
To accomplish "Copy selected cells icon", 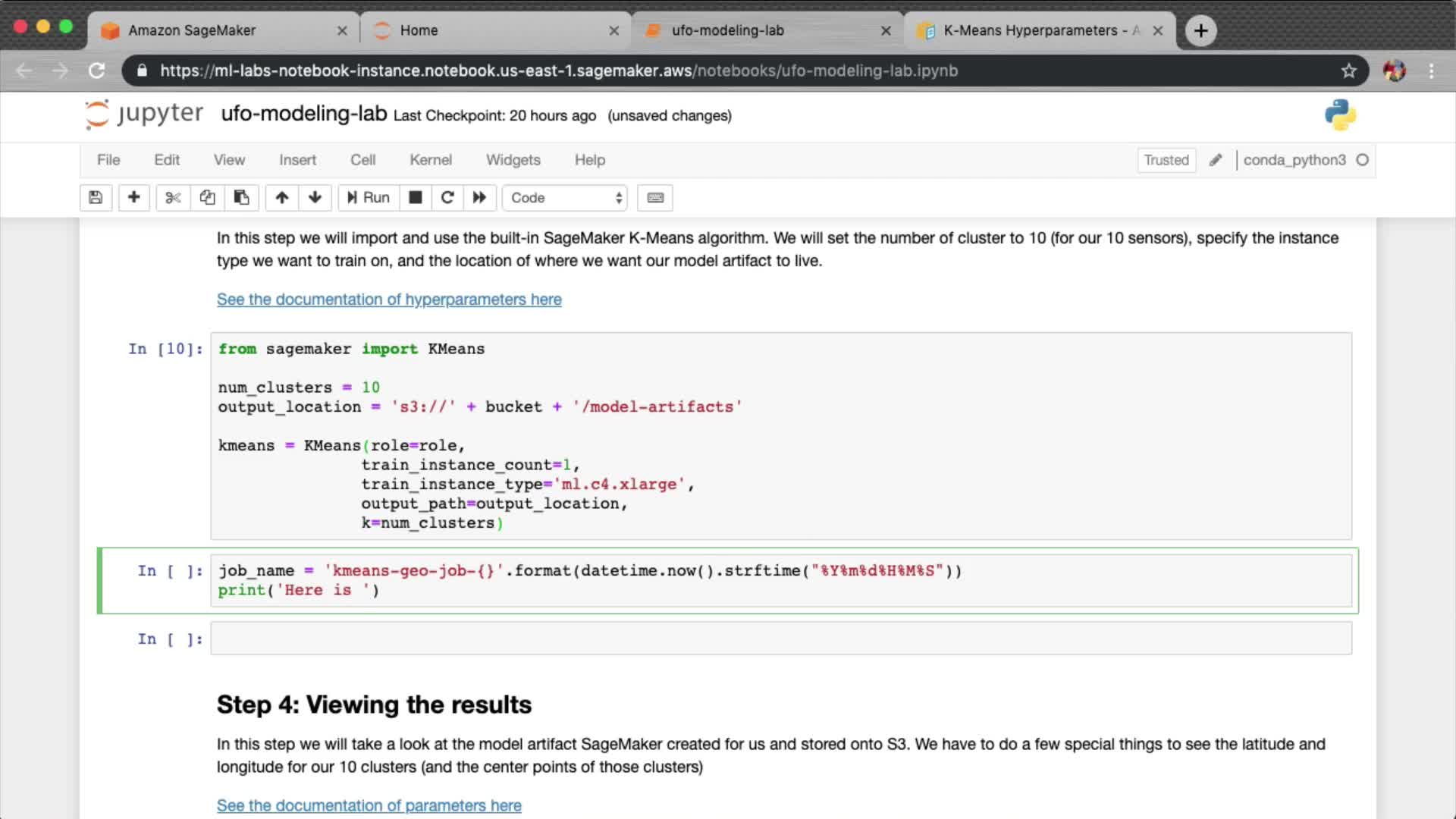I will tap(207, 198).
